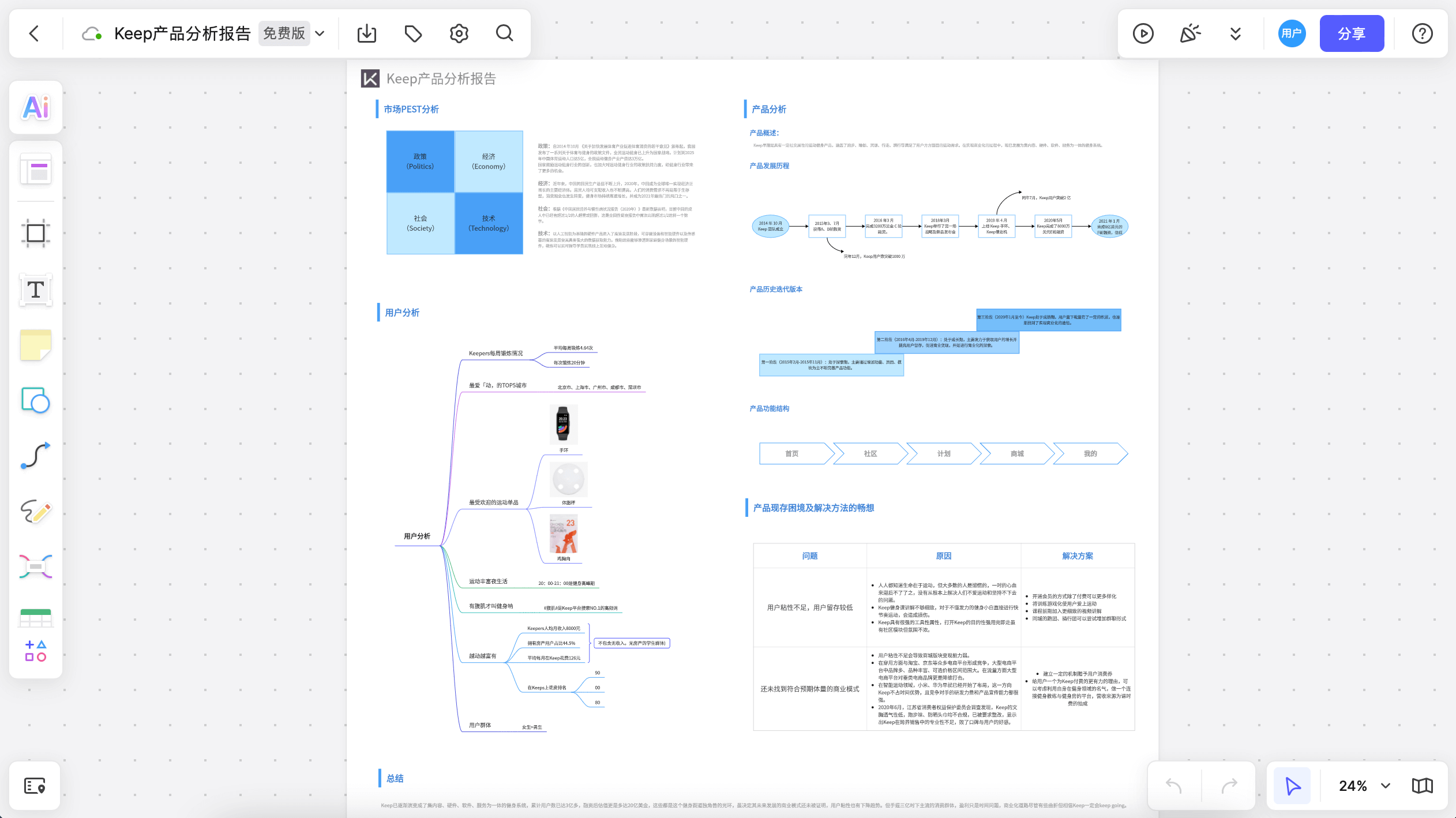The image size is (1456, 818).
Task: Select the 产品功能结构 subheading
Action: pos(769,408)
